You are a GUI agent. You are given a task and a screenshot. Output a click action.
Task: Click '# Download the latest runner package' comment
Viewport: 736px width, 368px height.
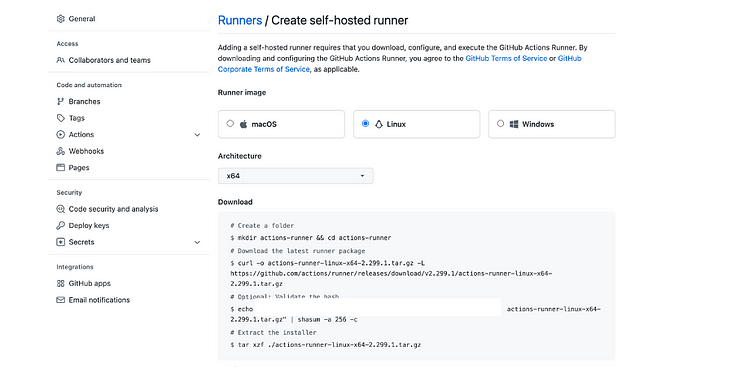298,251
